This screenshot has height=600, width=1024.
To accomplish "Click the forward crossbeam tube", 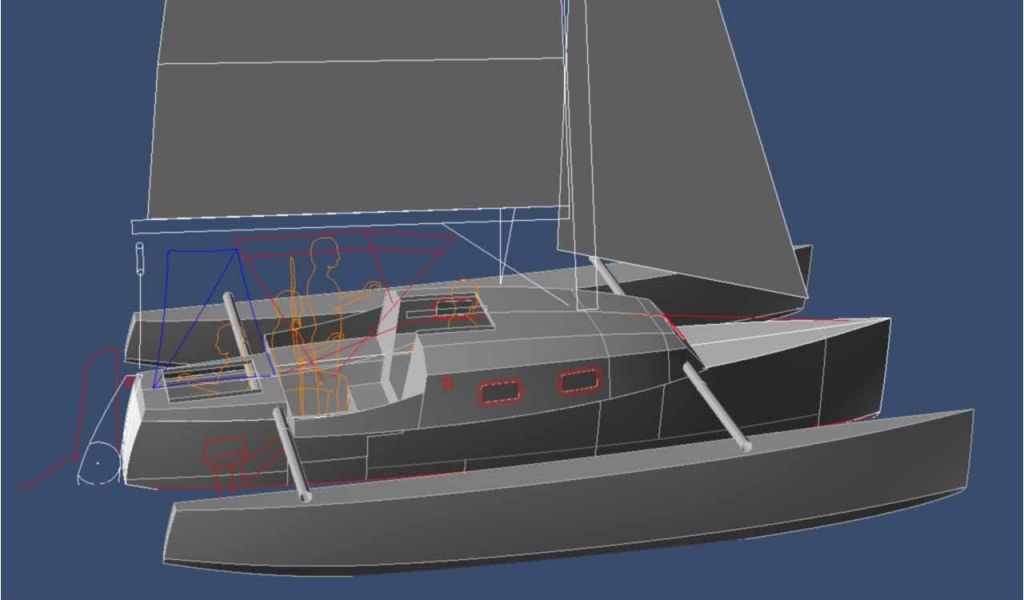I will coord(715,407).
